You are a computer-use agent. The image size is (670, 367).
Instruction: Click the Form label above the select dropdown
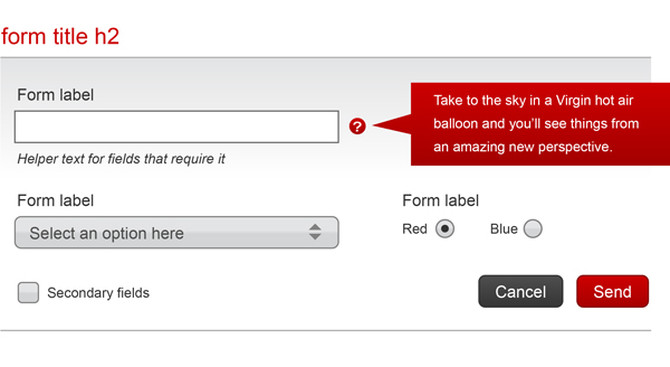(55, 200)
